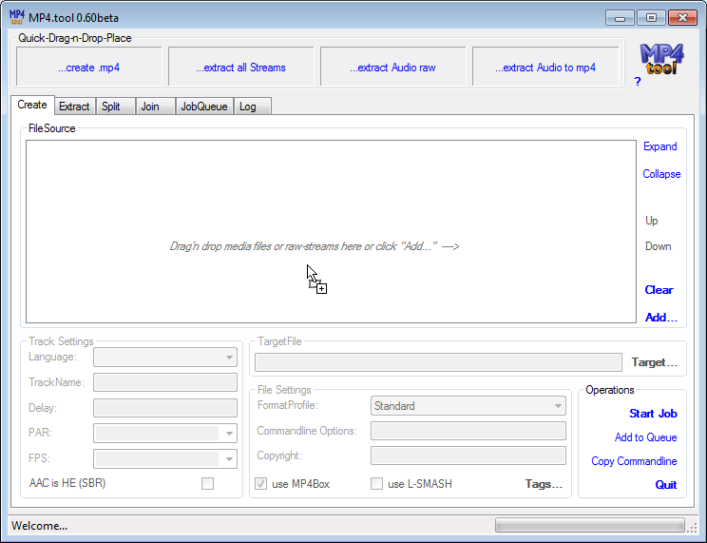Toggle the AAC is HE (SBR) checkbox

coord(207,483)
